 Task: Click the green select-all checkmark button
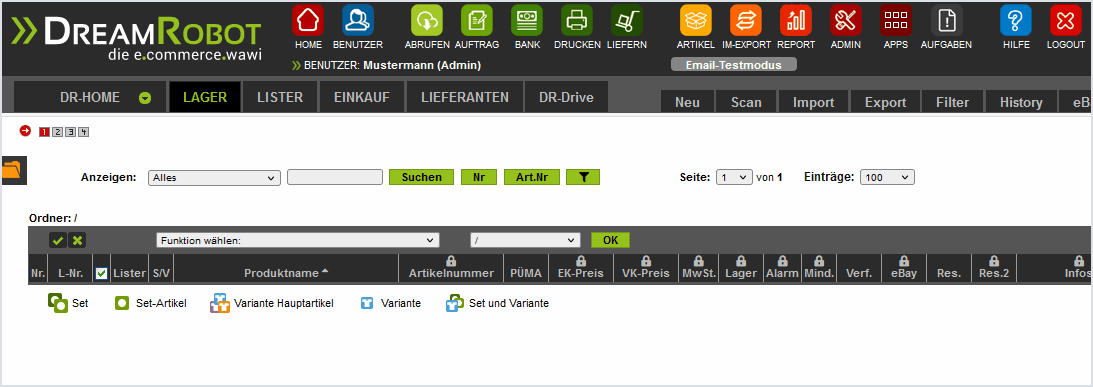[58, 241]
